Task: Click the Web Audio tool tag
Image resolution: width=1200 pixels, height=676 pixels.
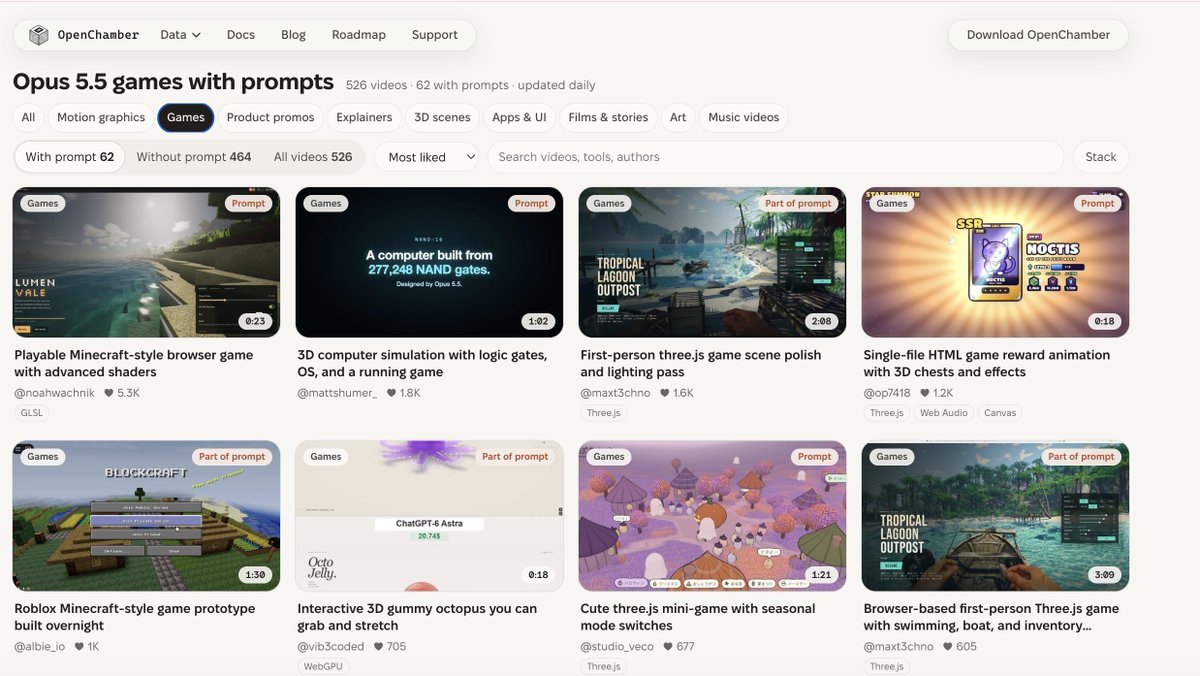Action: coord(942,413)
